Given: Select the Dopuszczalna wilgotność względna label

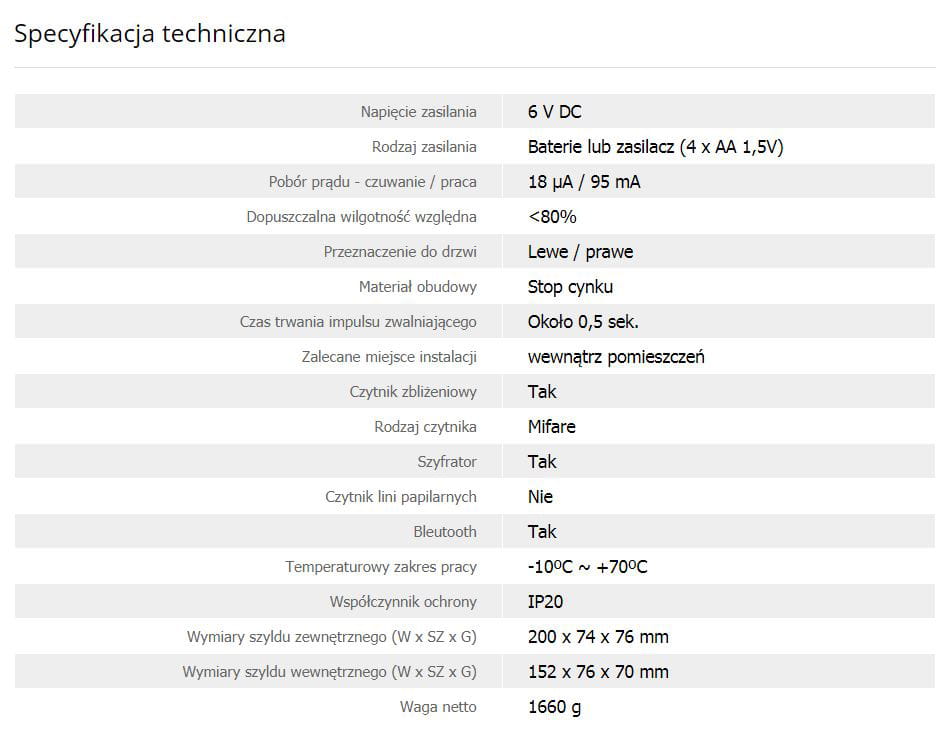Looking at the screenshot, I should click(x=361, y=217).
